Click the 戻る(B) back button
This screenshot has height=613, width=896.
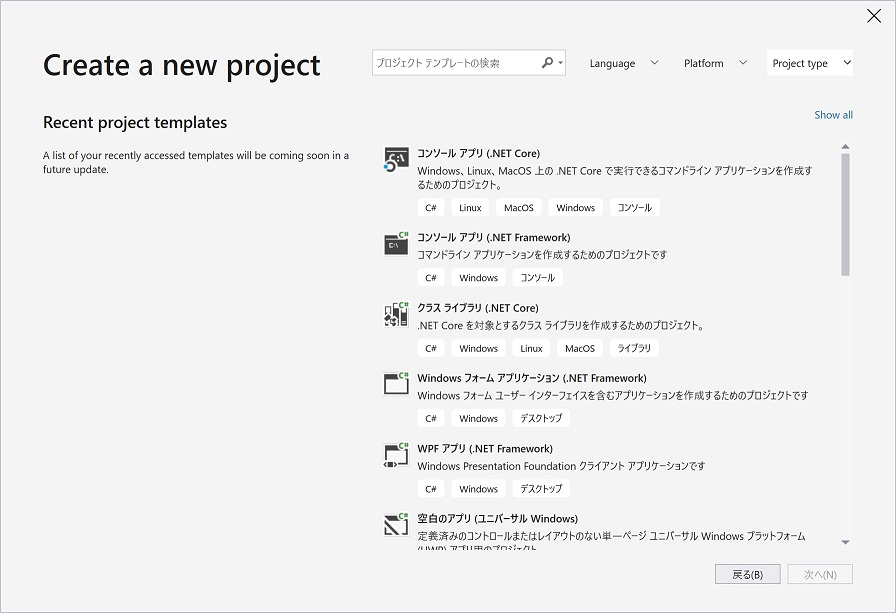click(747, 574)
